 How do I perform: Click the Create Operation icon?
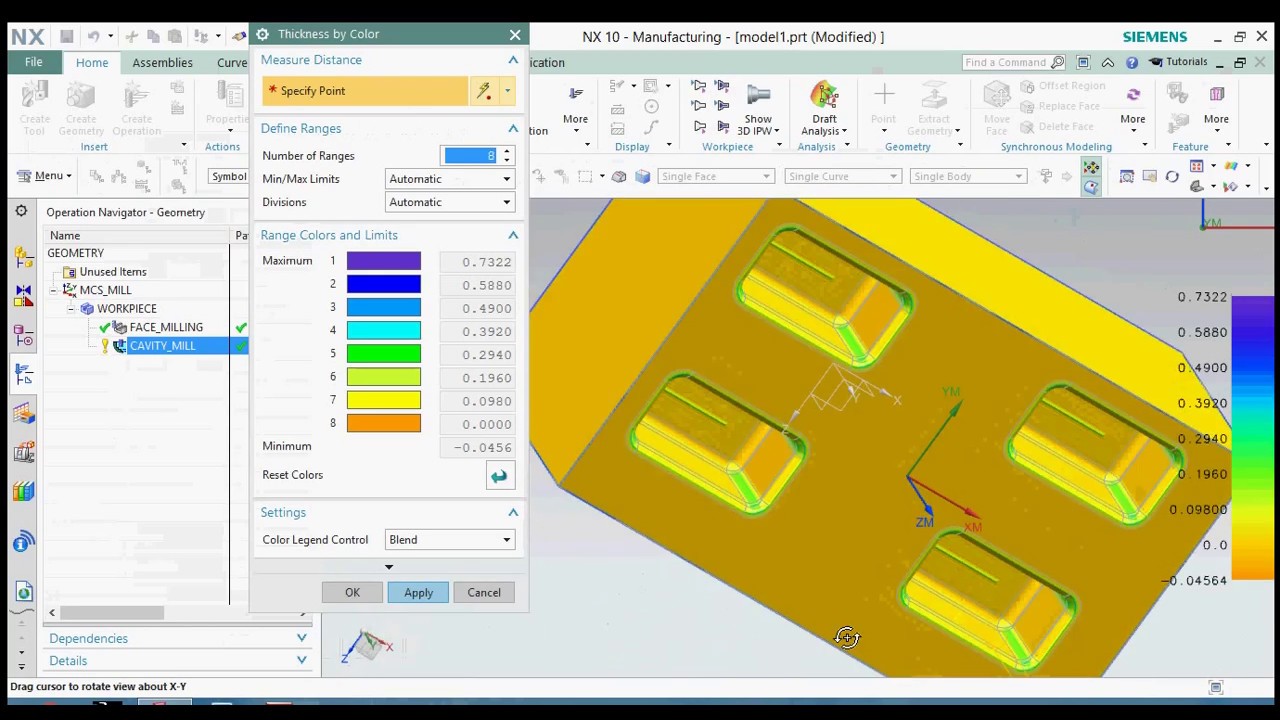(x=136, y=97)
